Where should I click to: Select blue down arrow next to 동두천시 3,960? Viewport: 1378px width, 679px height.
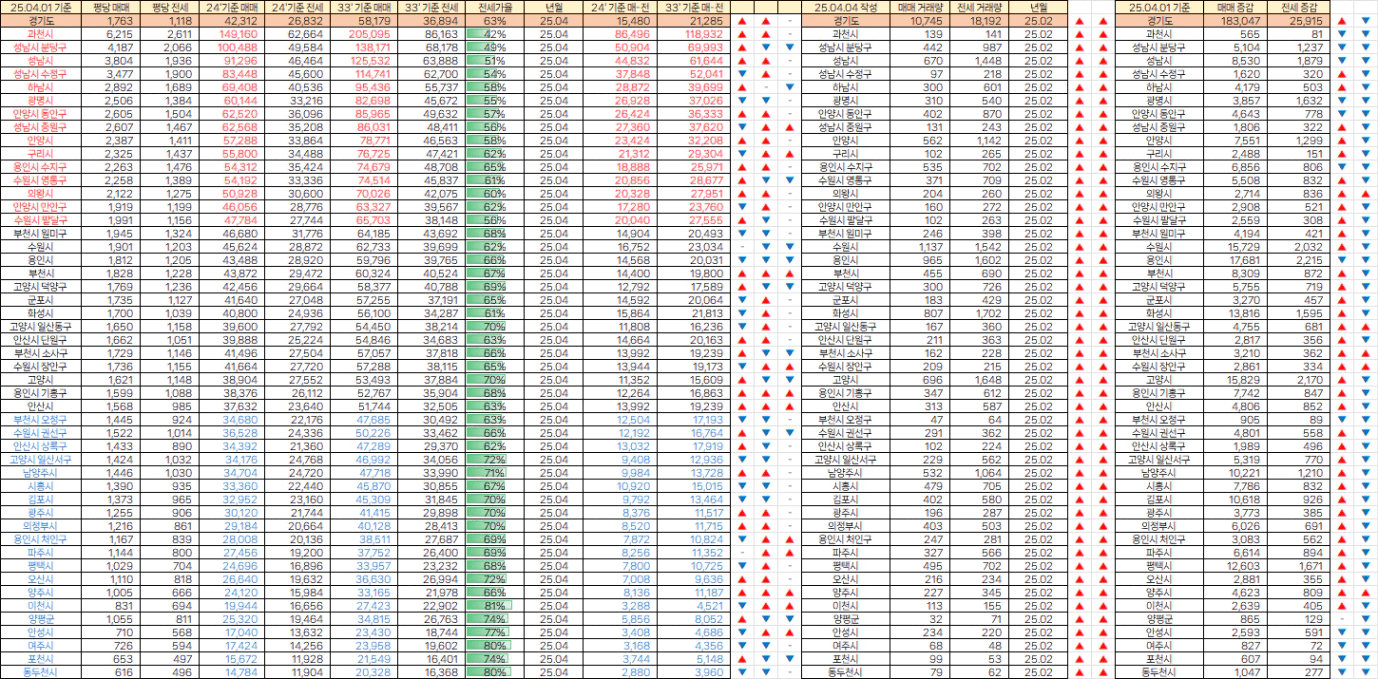coord(742,672)
